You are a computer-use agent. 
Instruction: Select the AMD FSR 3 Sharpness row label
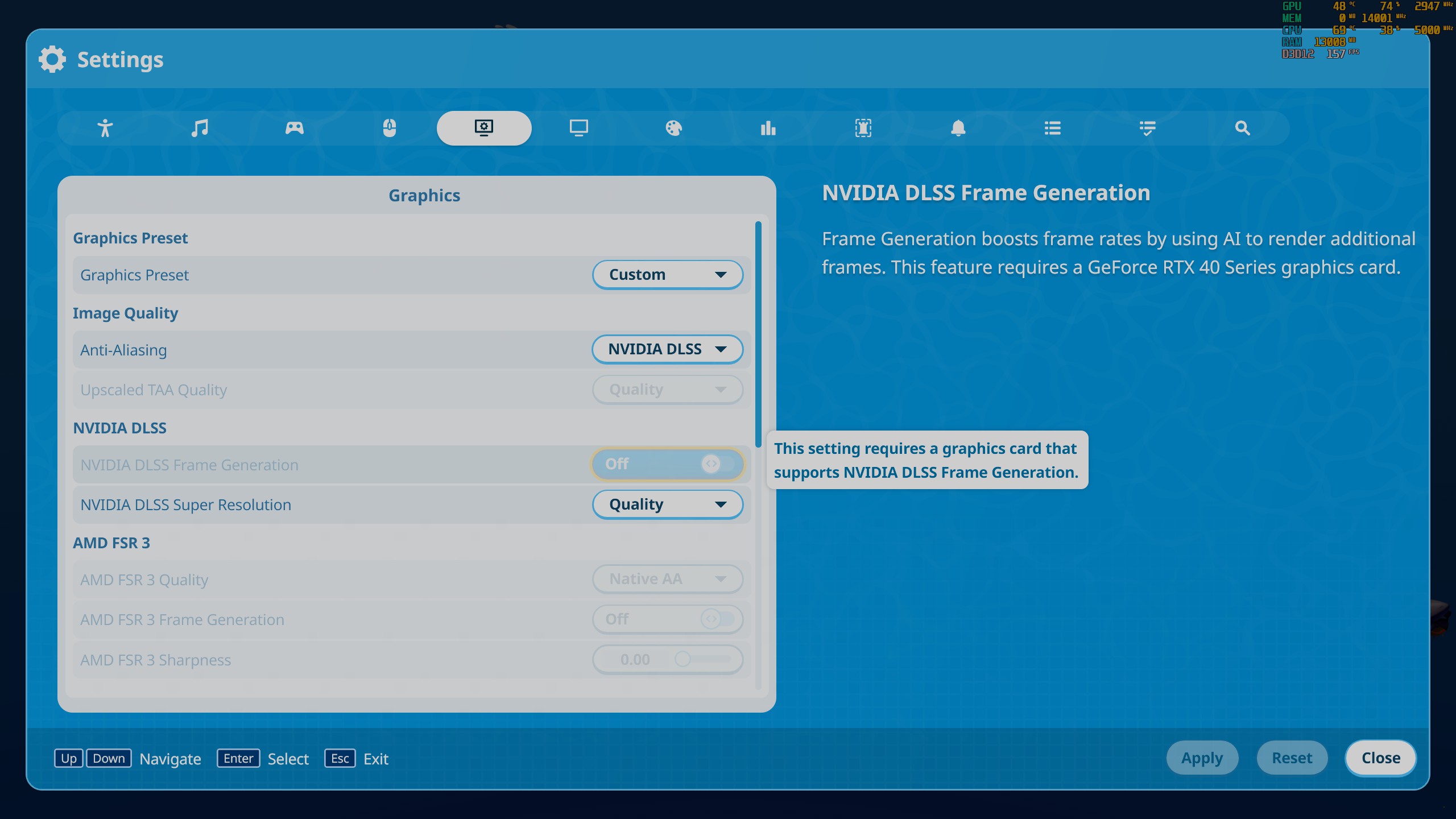click(155, 660)
